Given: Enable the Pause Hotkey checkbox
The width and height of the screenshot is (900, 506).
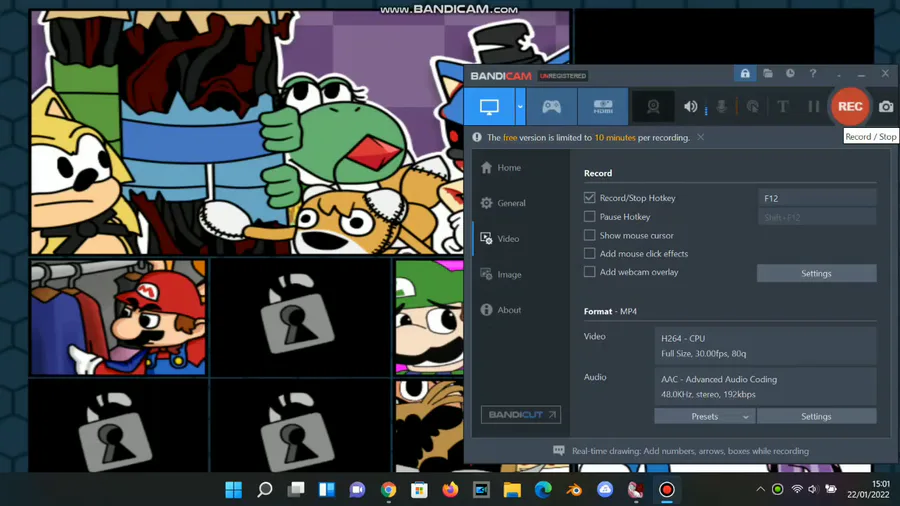Looking at the screenshot, I should pos(589,216).
